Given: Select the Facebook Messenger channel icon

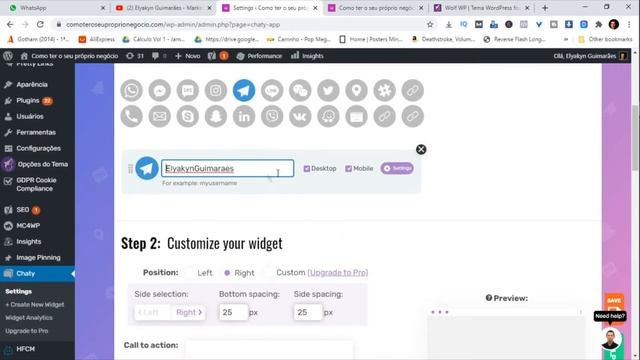Looking at the screenshot, I should coord(160,90).
